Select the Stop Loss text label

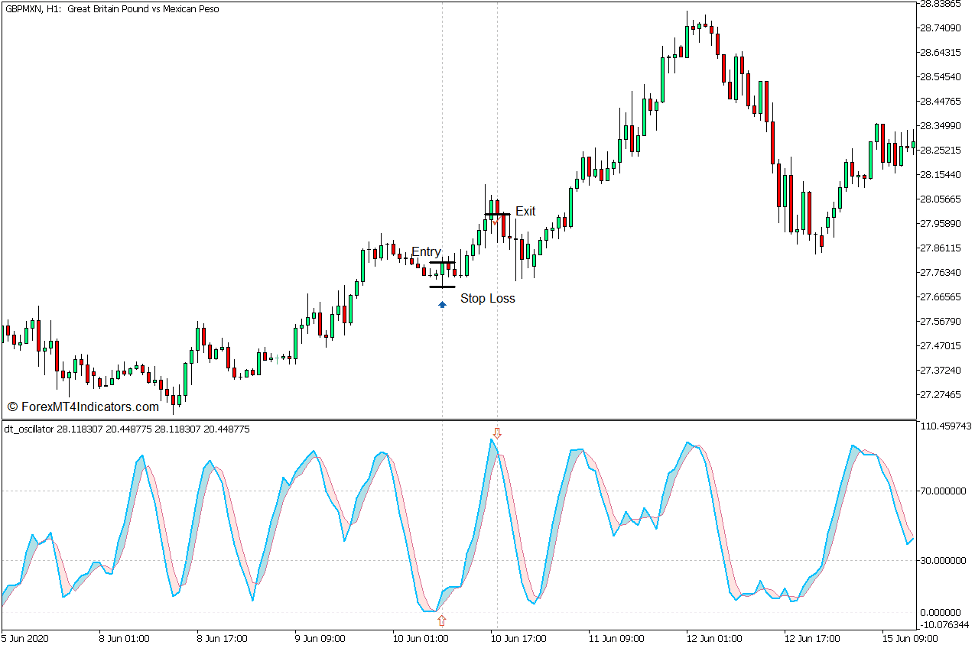(488, 298)
